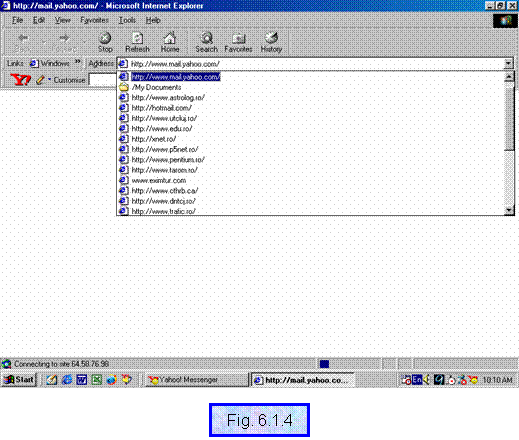Launch Word from the quick launch bar

point(82,379)
